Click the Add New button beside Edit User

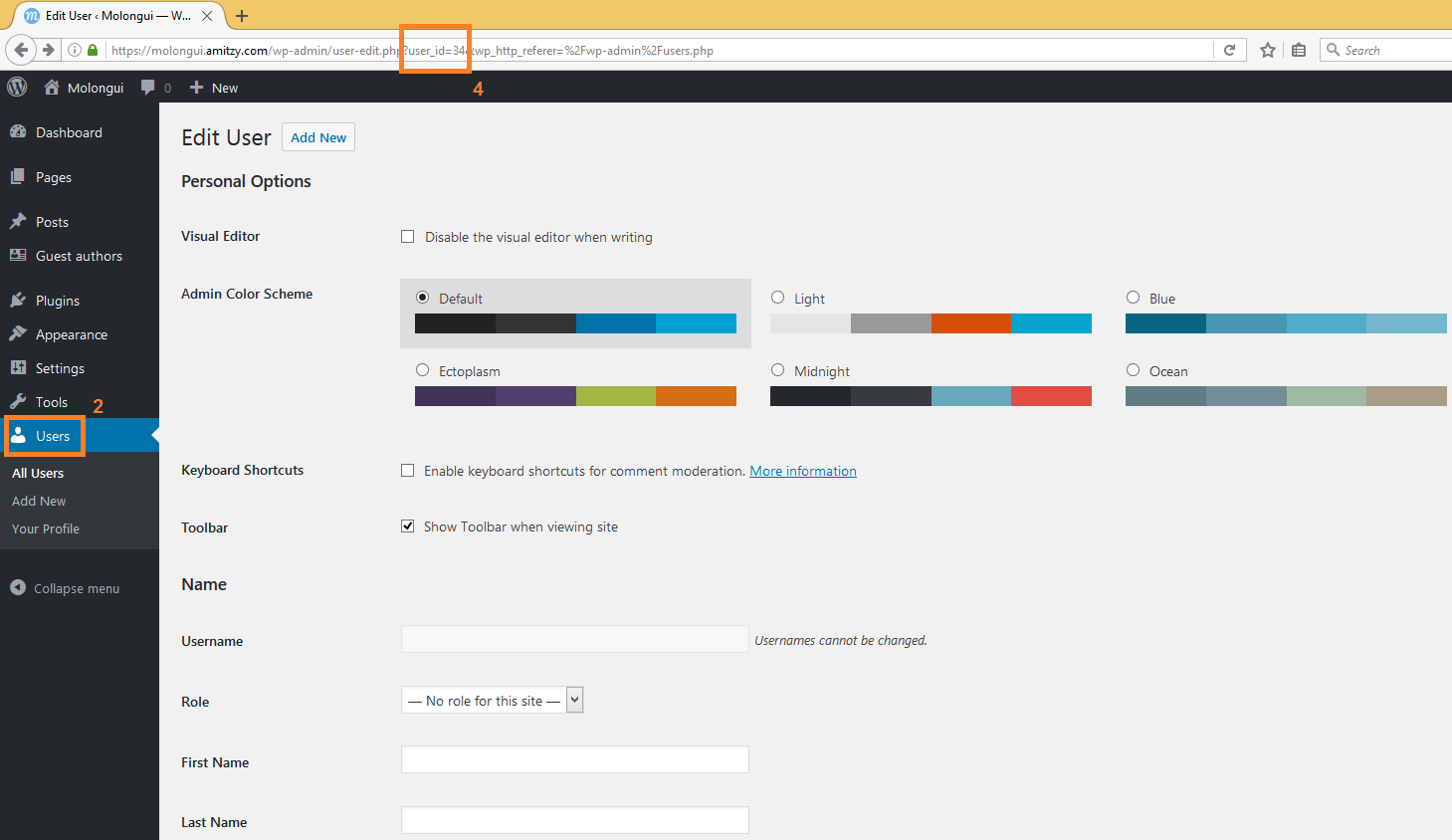(318, 137)
